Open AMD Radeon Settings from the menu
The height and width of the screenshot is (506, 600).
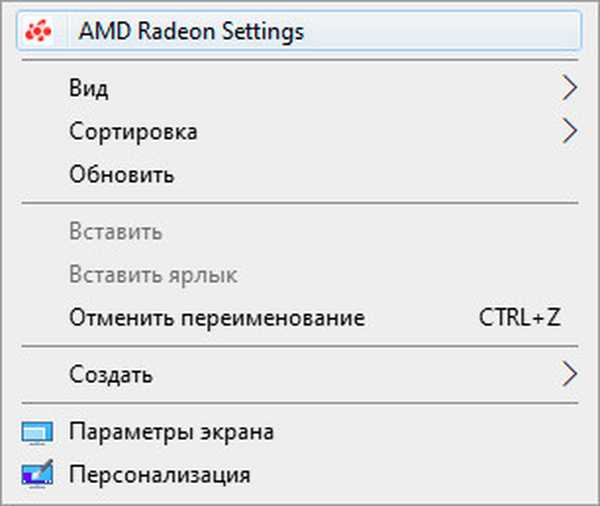(x=191, y=32)
